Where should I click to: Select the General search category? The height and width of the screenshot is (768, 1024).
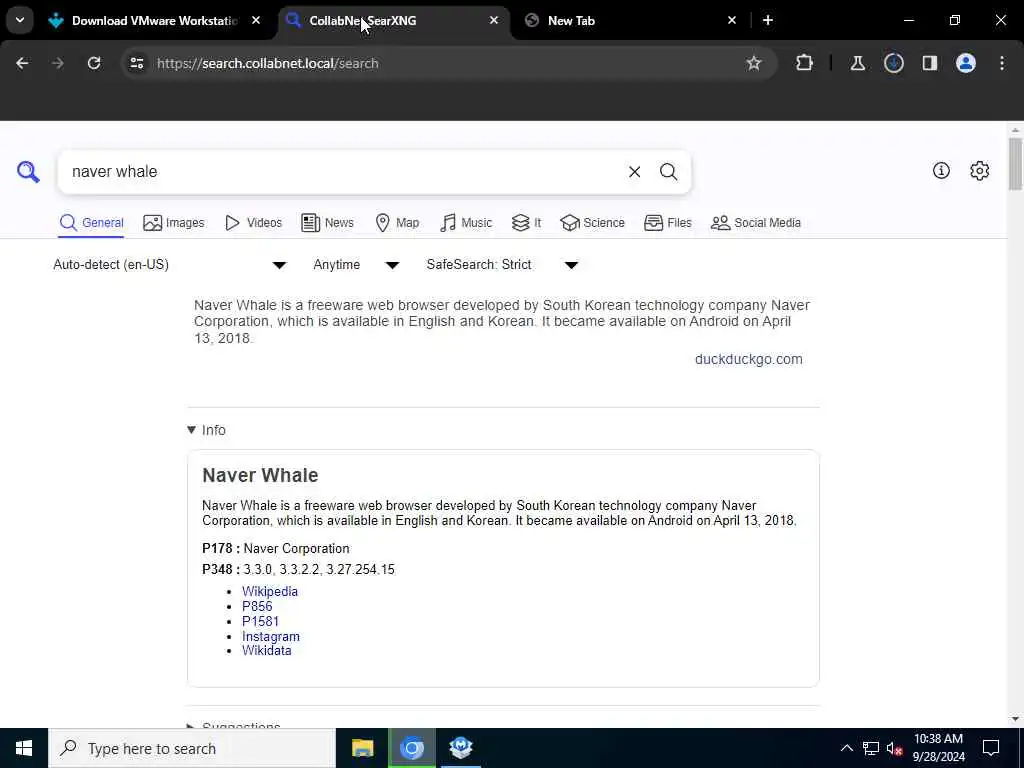coord(91,223)
